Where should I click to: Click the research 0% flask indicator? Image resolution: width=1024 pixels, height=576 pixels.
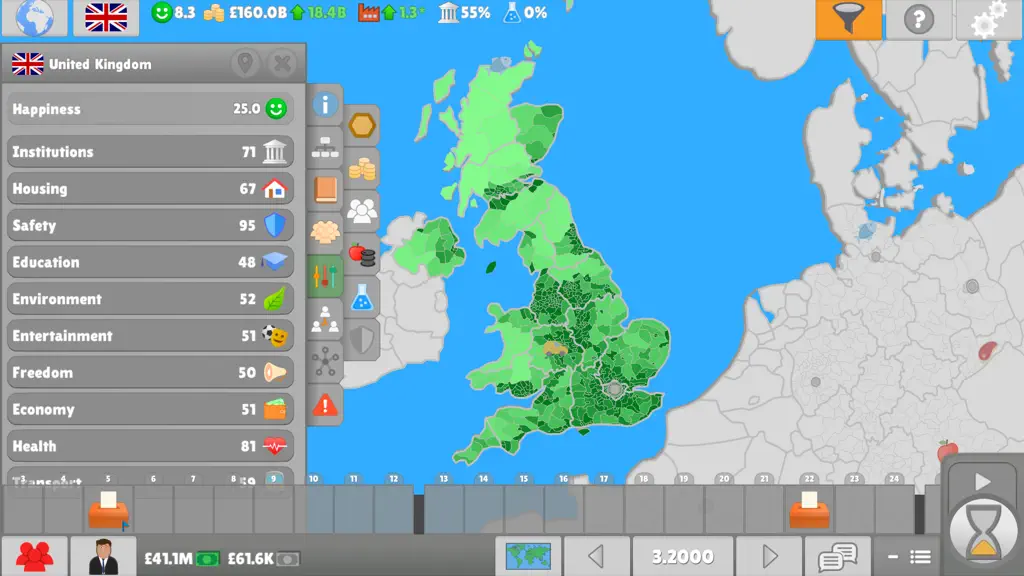[525, 12]
